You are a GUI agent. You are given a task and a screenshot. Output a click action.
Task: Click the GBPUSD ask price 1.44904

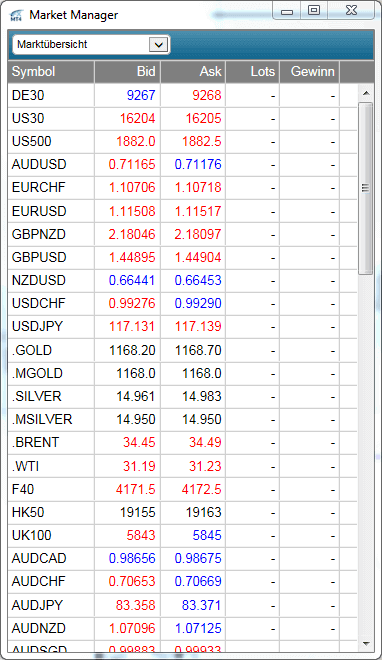click(198, 257)
